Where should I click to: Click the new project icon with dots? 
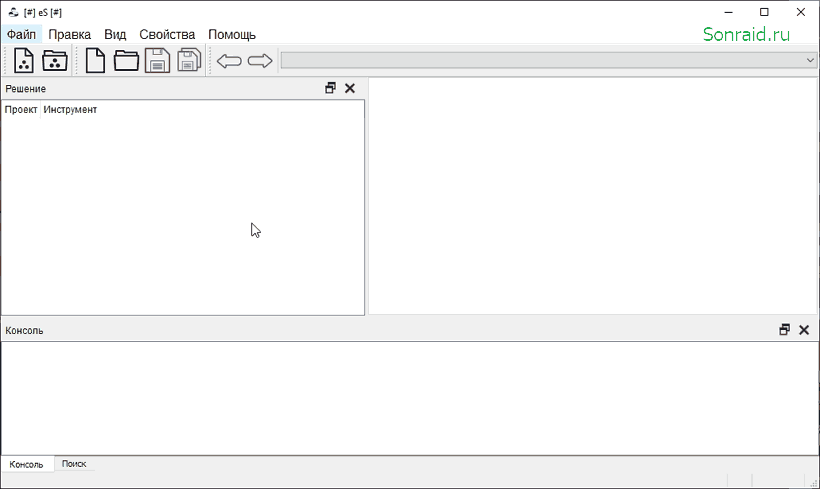pyautogui.click(x=24, y=61)
